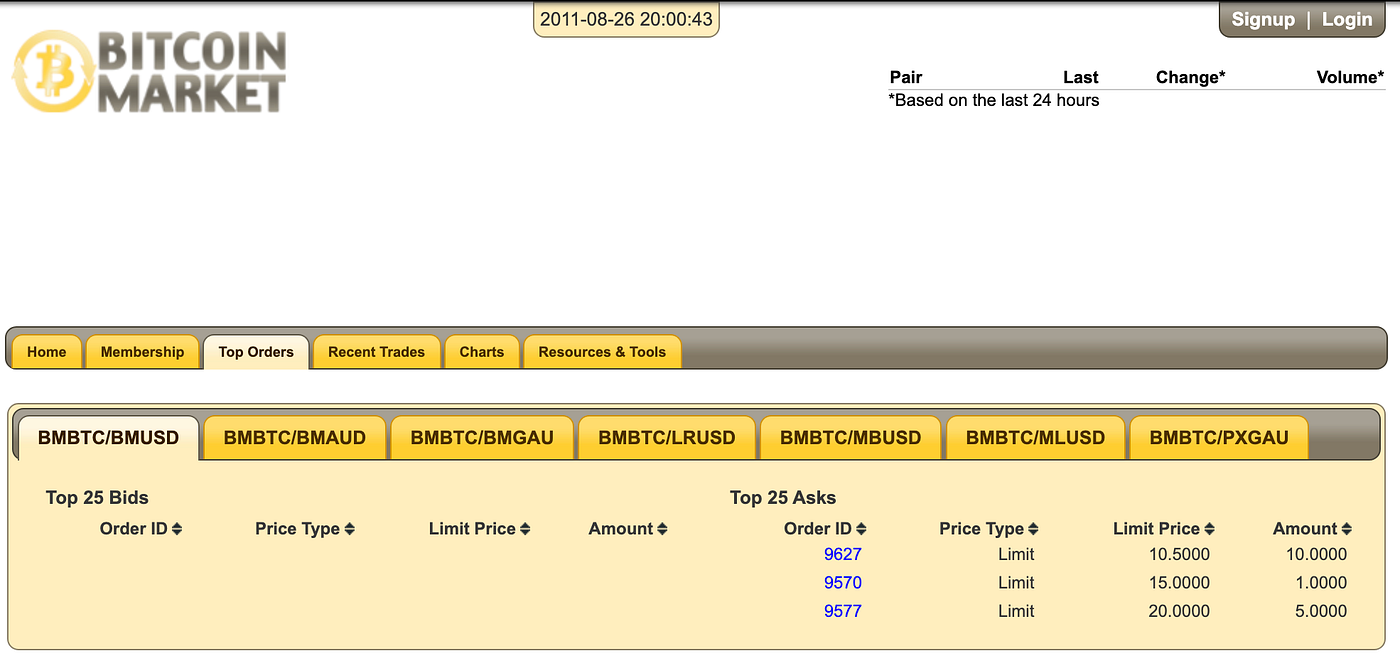This screenshot has width=1400, height=661.
Task: Go to Recent Trades tab
Action: pos(376,352)
